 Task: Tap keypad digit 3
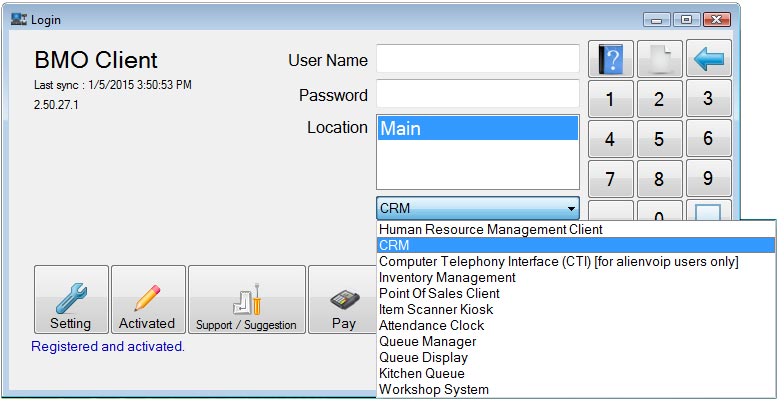[x=708, y=98]
